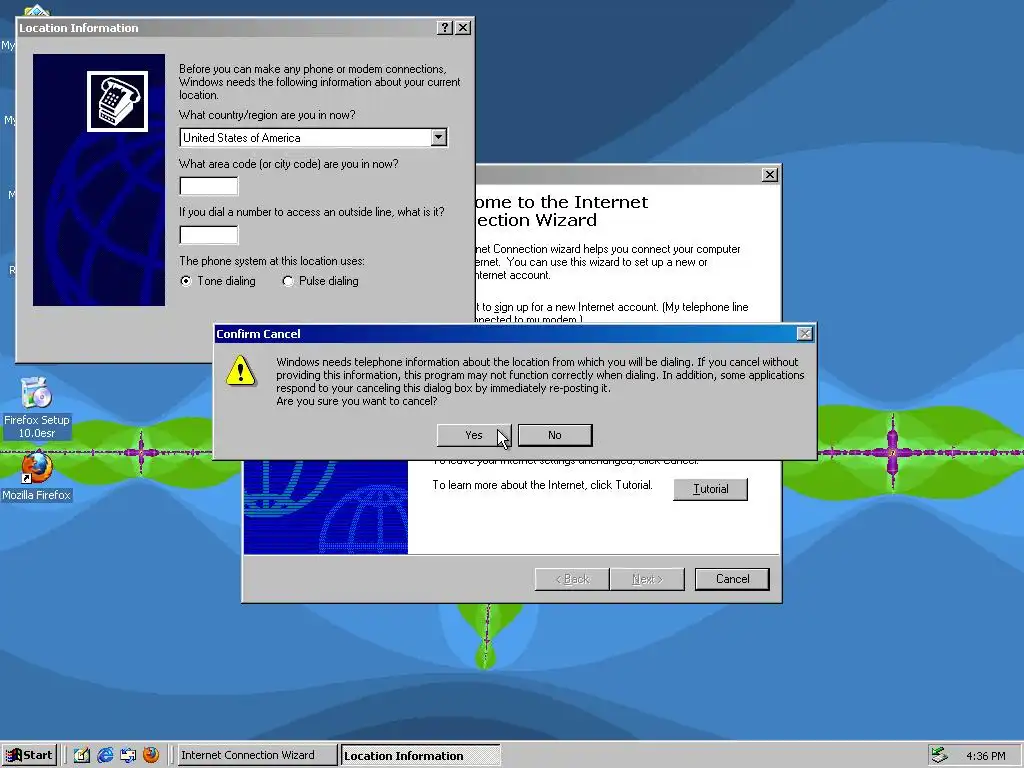This screenshot has height=768, width=1024.
Task: Launch Firefox from quick launch bar
Action: click(x=151, y=755)
